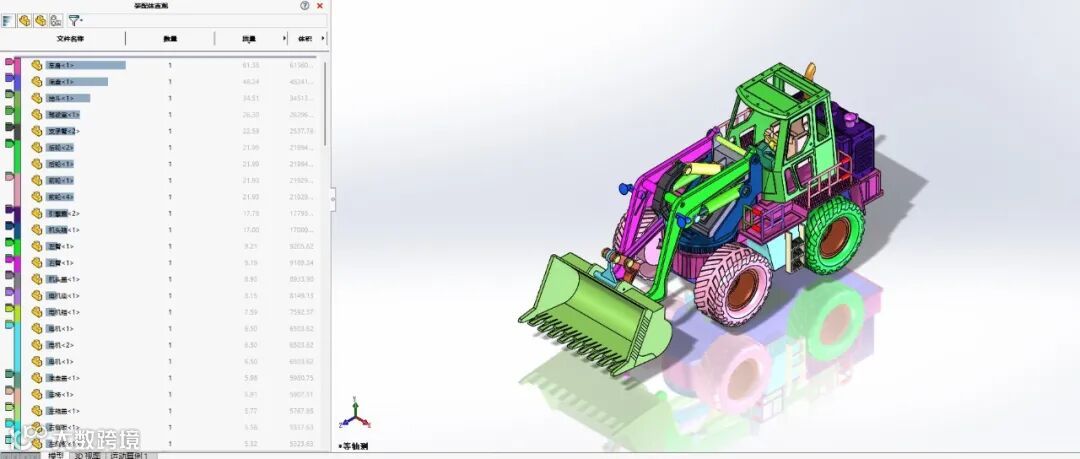Collapse panel using the side splitter handle
Screen dimensions: 1080x459
pyautogui.click(x=333, y=198)
